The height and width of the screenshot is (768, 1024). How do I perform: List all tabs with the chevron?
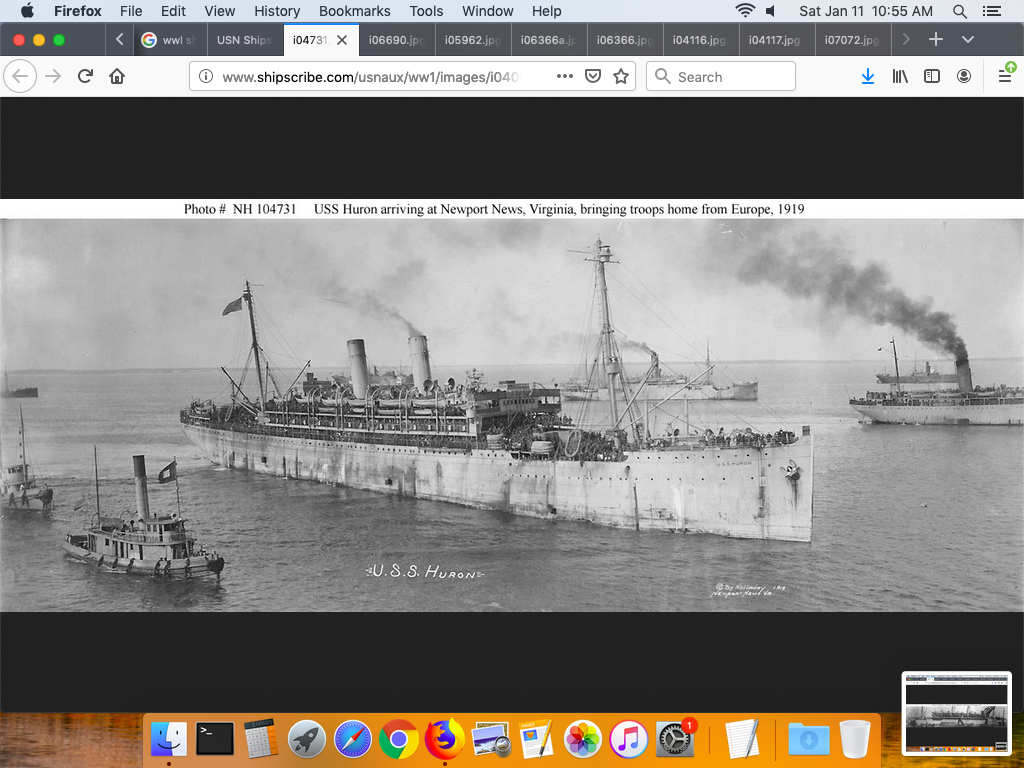967,40
